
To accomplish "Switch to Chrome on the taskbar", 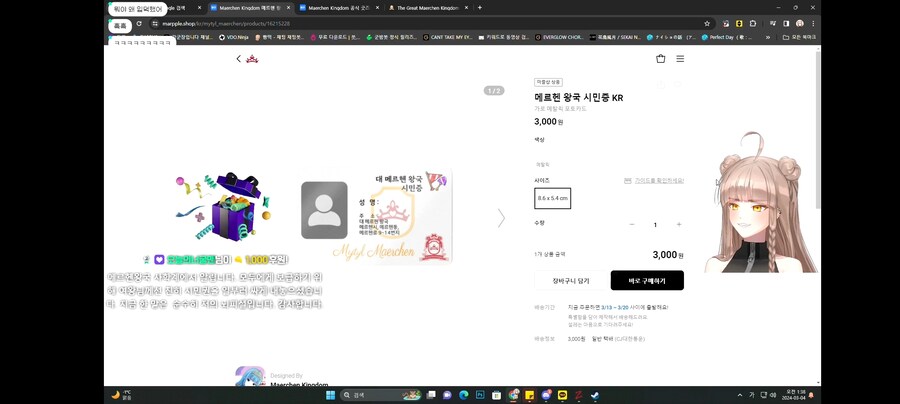I will (513, 395).
